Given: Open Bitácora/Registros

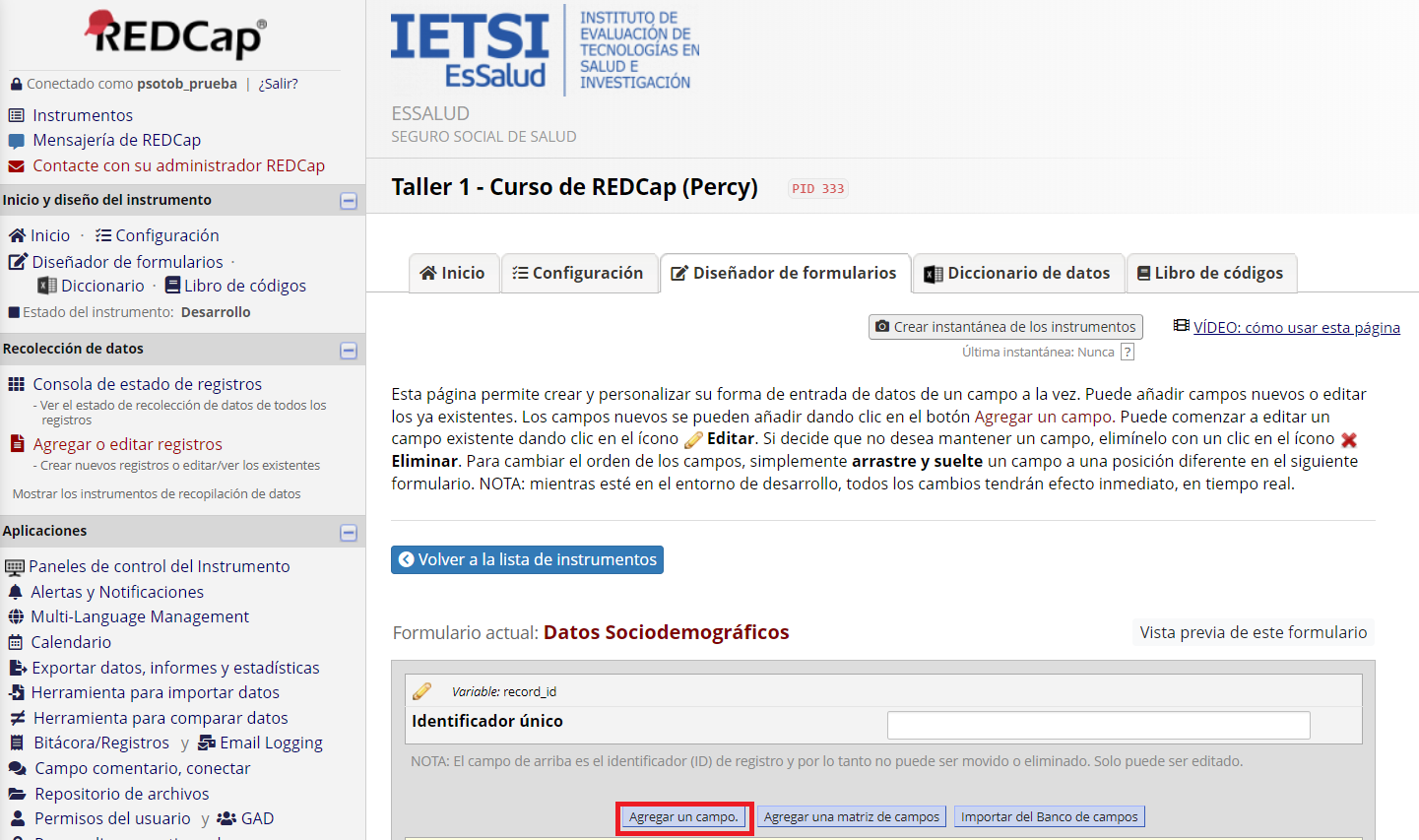Looking at the screenshot, I should [x=101, y=743].
